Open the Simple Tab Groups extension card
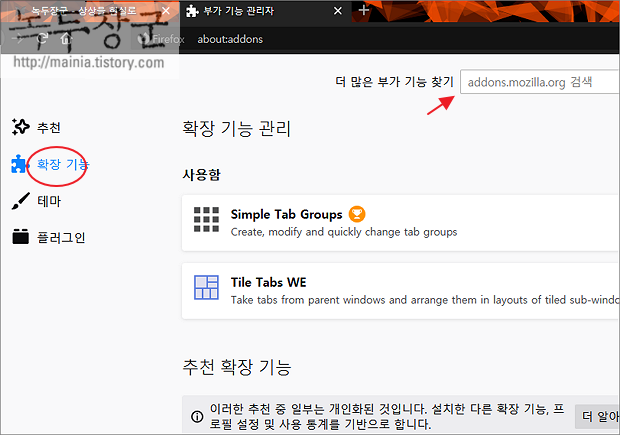 pos(401,223)
